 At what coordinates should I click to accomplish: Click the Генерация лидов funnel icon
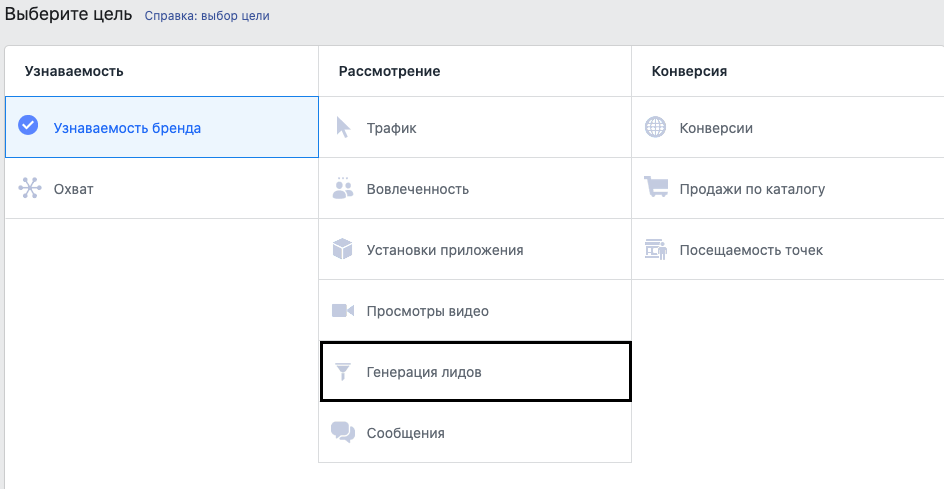point(343,372)
